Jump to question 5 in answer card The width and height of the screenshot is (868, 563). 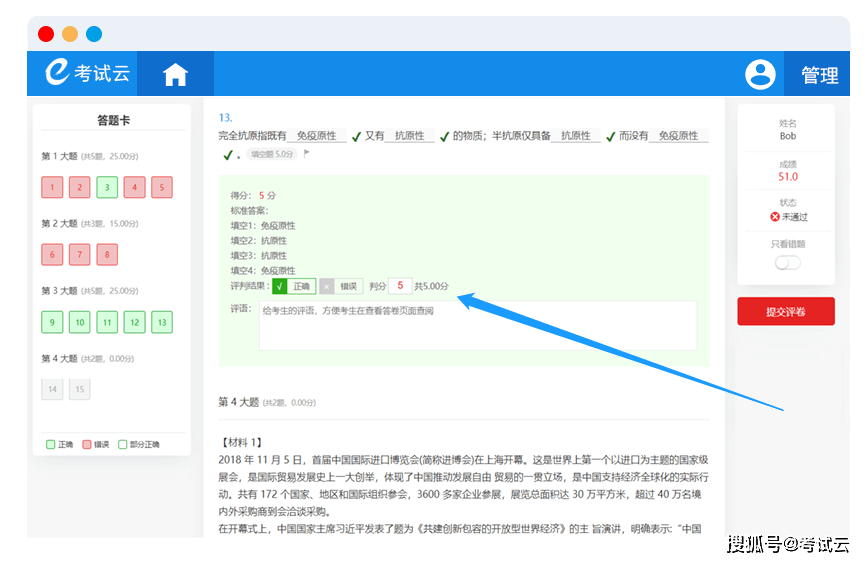162,187
